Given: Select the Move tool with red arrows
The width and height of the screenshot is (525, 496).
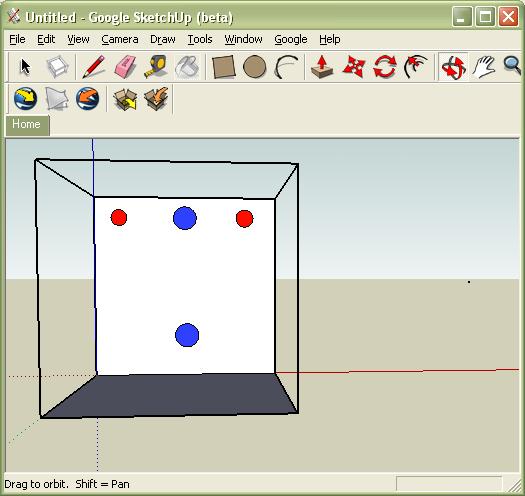Looking at the screenshot, I should click(354, 67).
